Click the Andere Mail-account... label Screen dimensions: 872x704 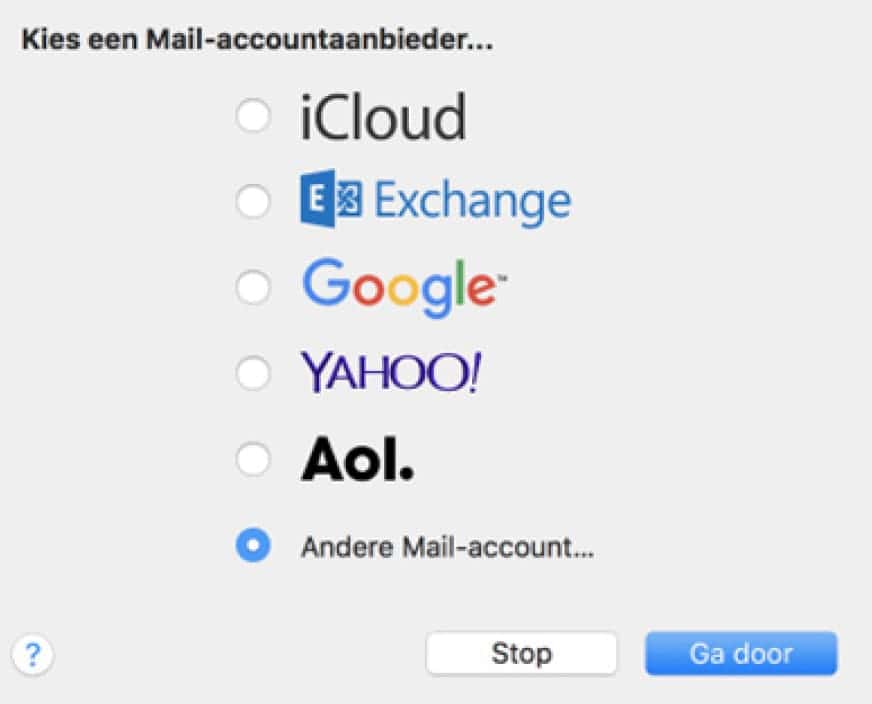tap(448, 547)
